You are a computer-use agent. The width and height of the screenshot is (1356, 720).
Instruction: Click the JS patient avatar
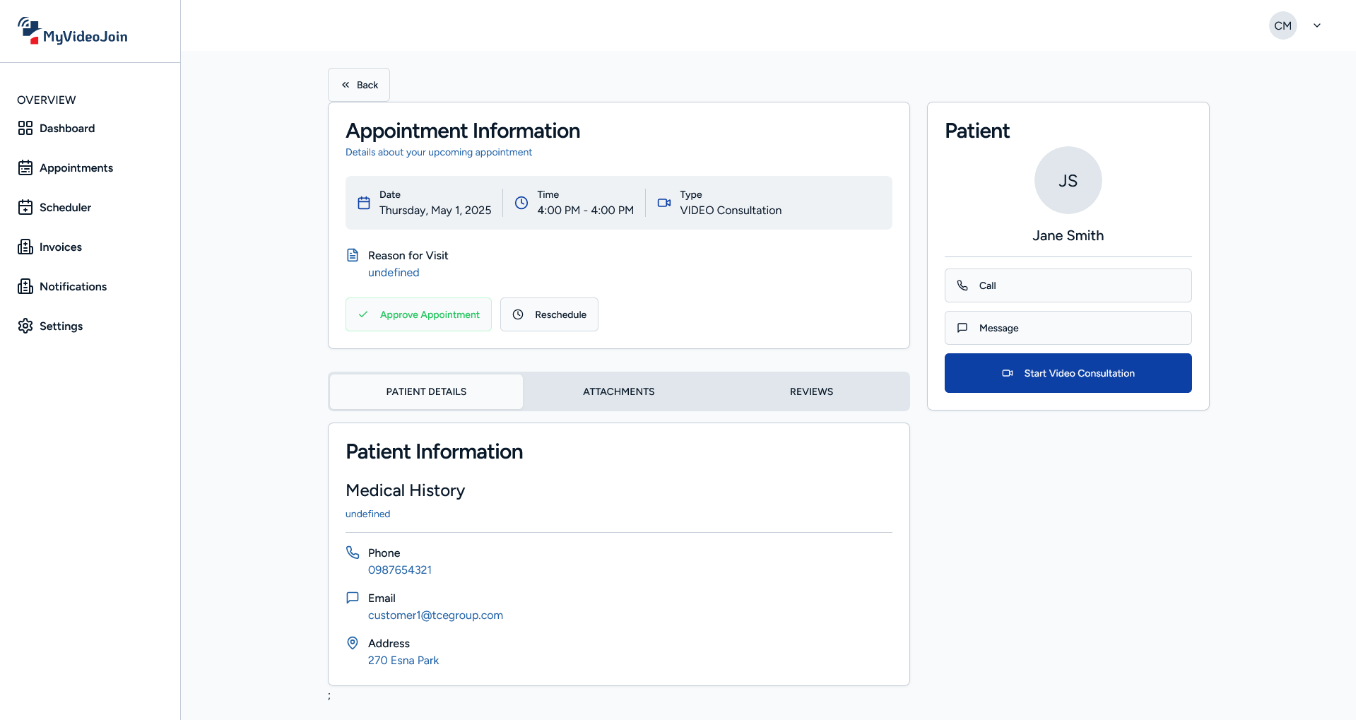click(1068, 180)
